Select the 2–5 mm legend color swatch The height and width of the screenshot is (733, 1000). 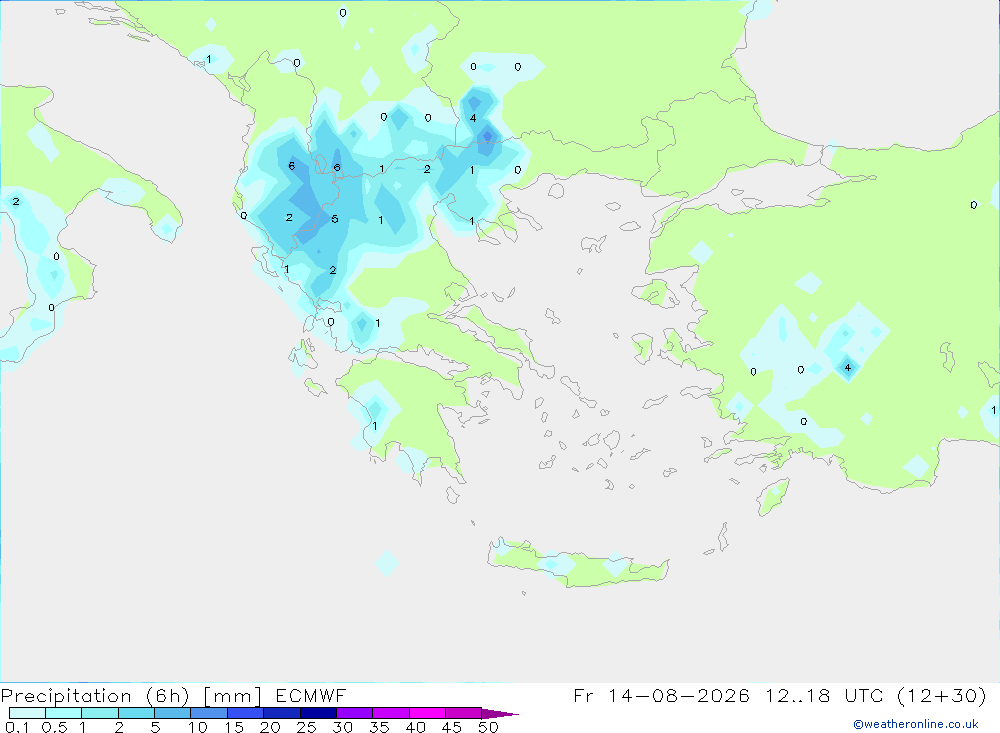point(136,713)
